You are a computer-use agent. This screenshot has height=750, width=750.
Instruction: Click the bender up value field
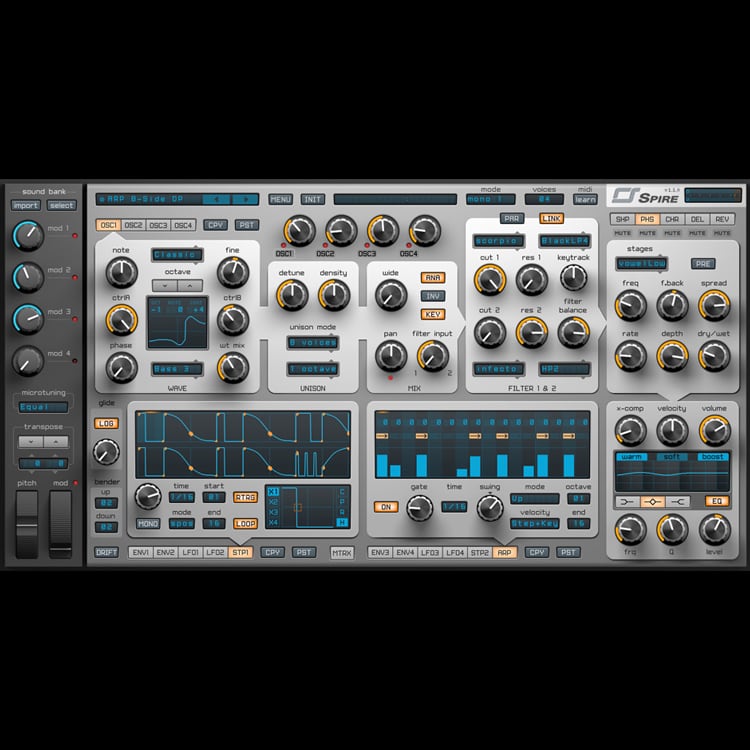coord(106,503)
